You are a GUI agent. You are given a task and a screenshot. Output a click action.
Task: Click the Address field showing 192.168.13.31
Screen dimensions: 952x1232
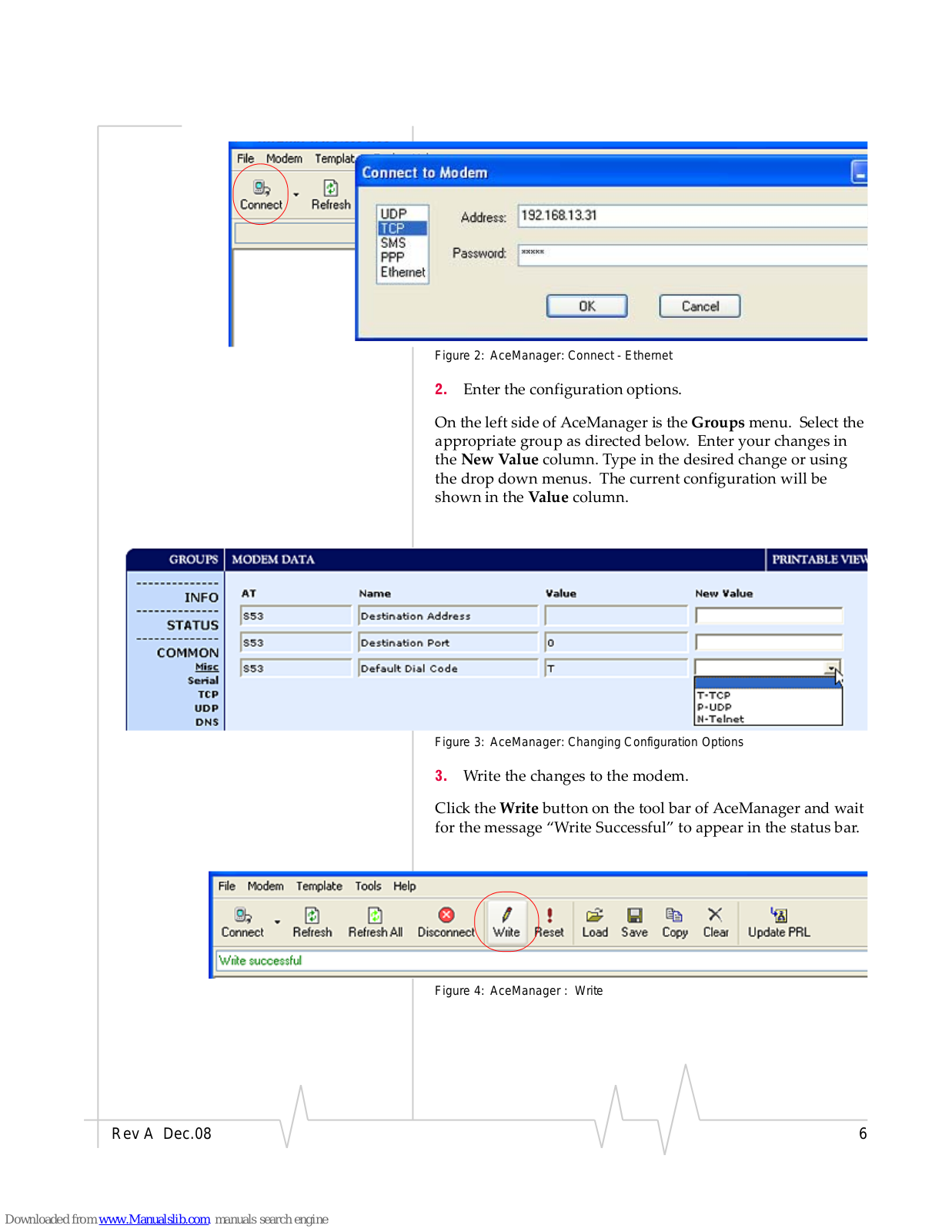click(x=692, y=216)
